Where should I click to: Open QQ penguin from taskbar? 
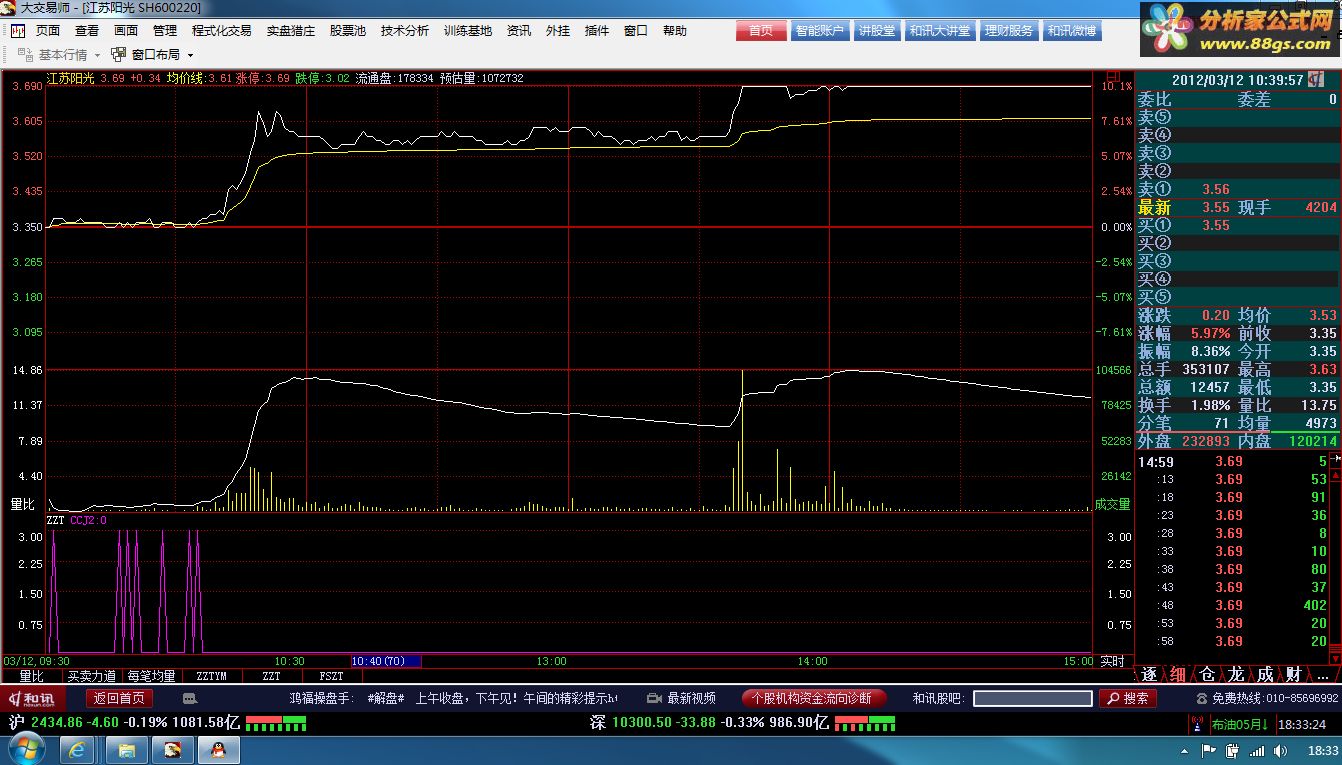click(x=219, y=749)
